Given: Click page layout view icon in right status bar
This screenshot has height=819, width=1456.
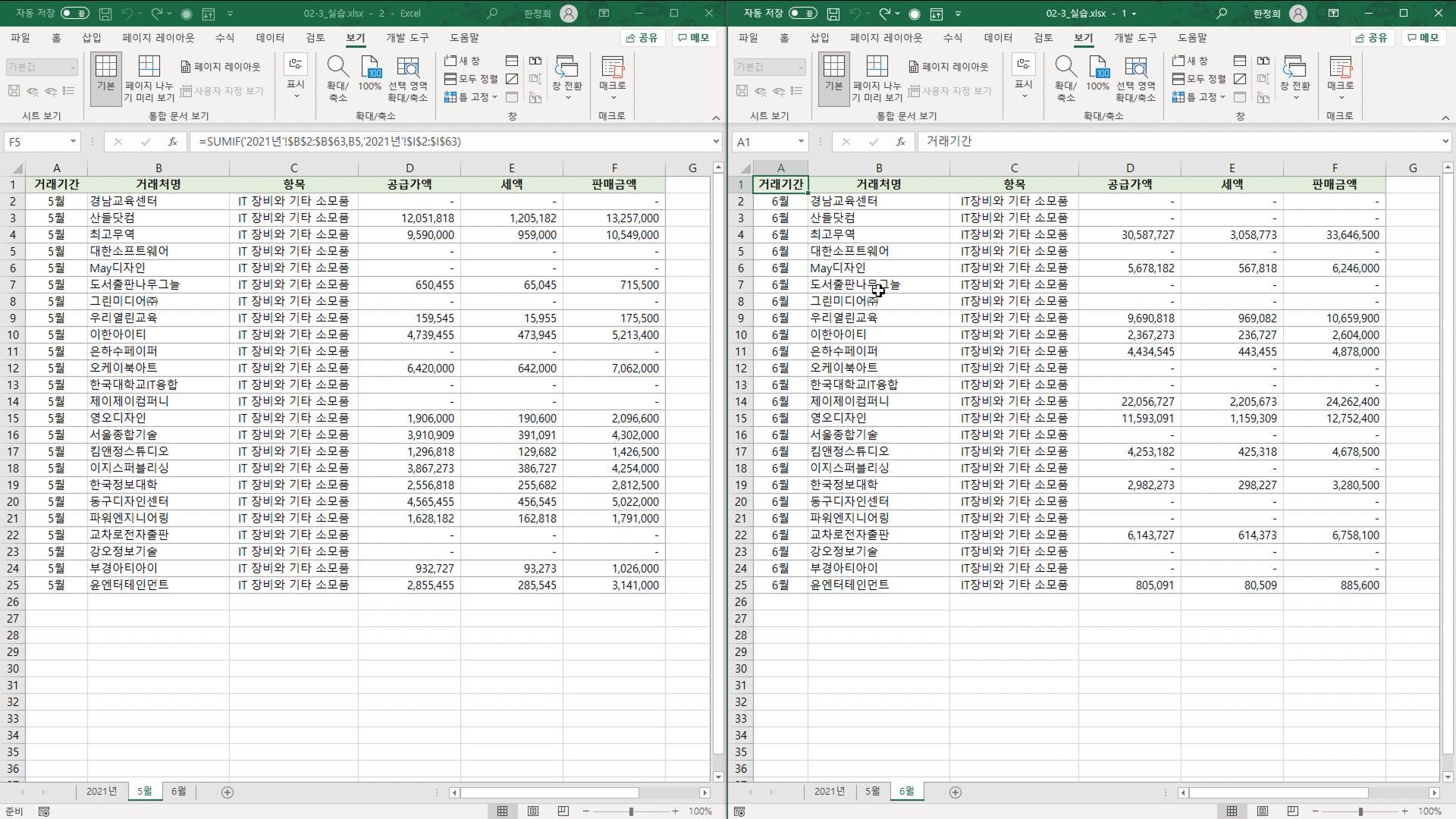Looking at the screenshot, I should [x=1262, y=811].
